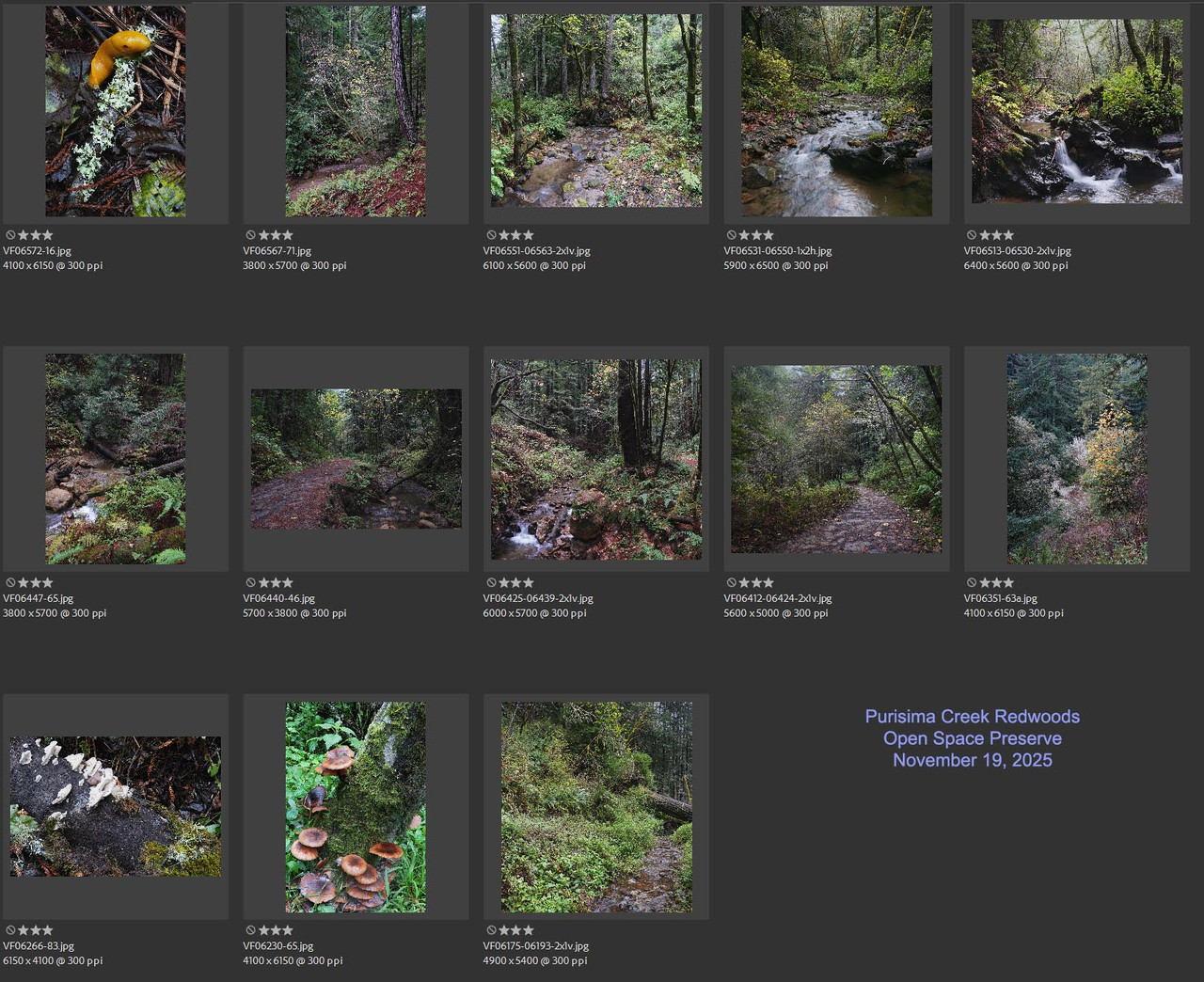
Task: Click the '5600 x 5000 @ 300 ppi' dimensions text
Action: (x=776, y=613)
